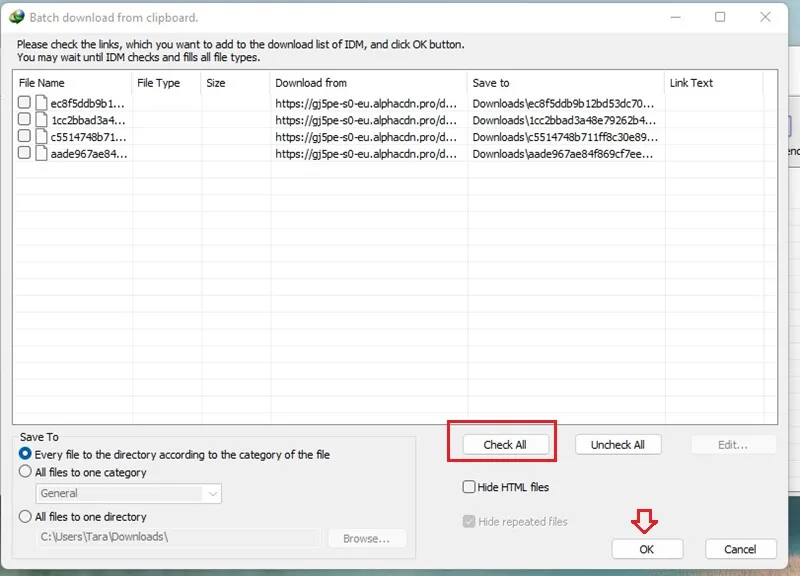The image size is (800, 576).
Task: Enable Hide HTML files option
Action: [x=469, y=487]
